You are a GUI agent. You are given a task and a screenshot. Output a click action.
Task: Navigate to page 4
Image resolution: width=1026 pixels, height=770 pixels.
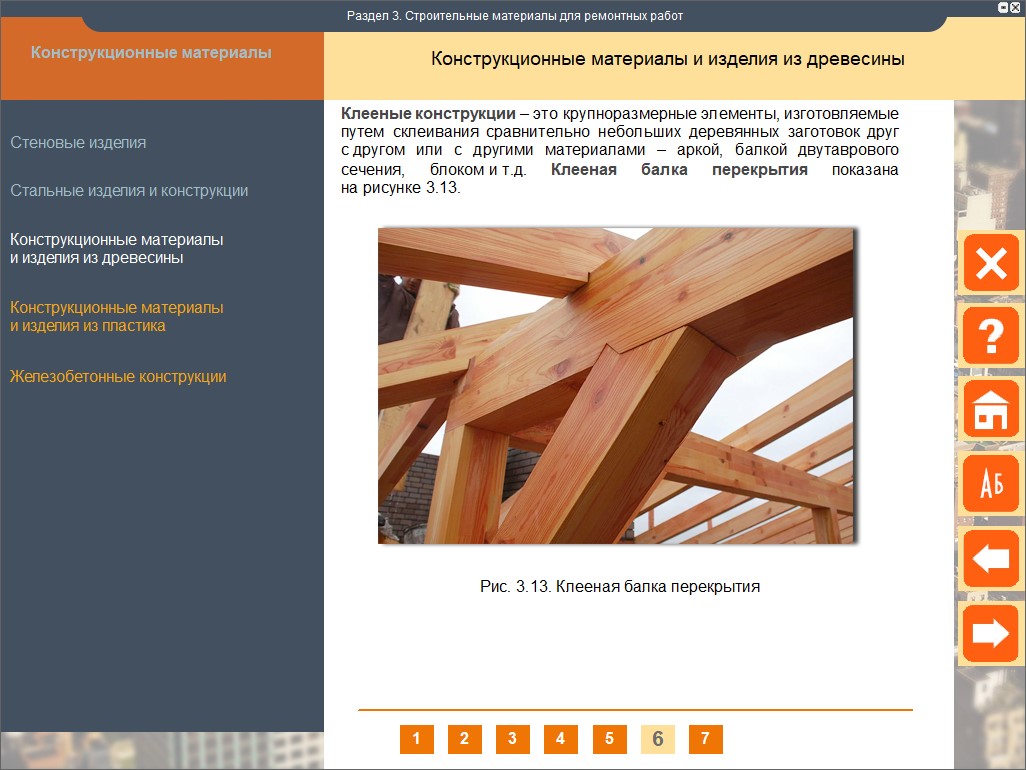[x=560, y=739]
